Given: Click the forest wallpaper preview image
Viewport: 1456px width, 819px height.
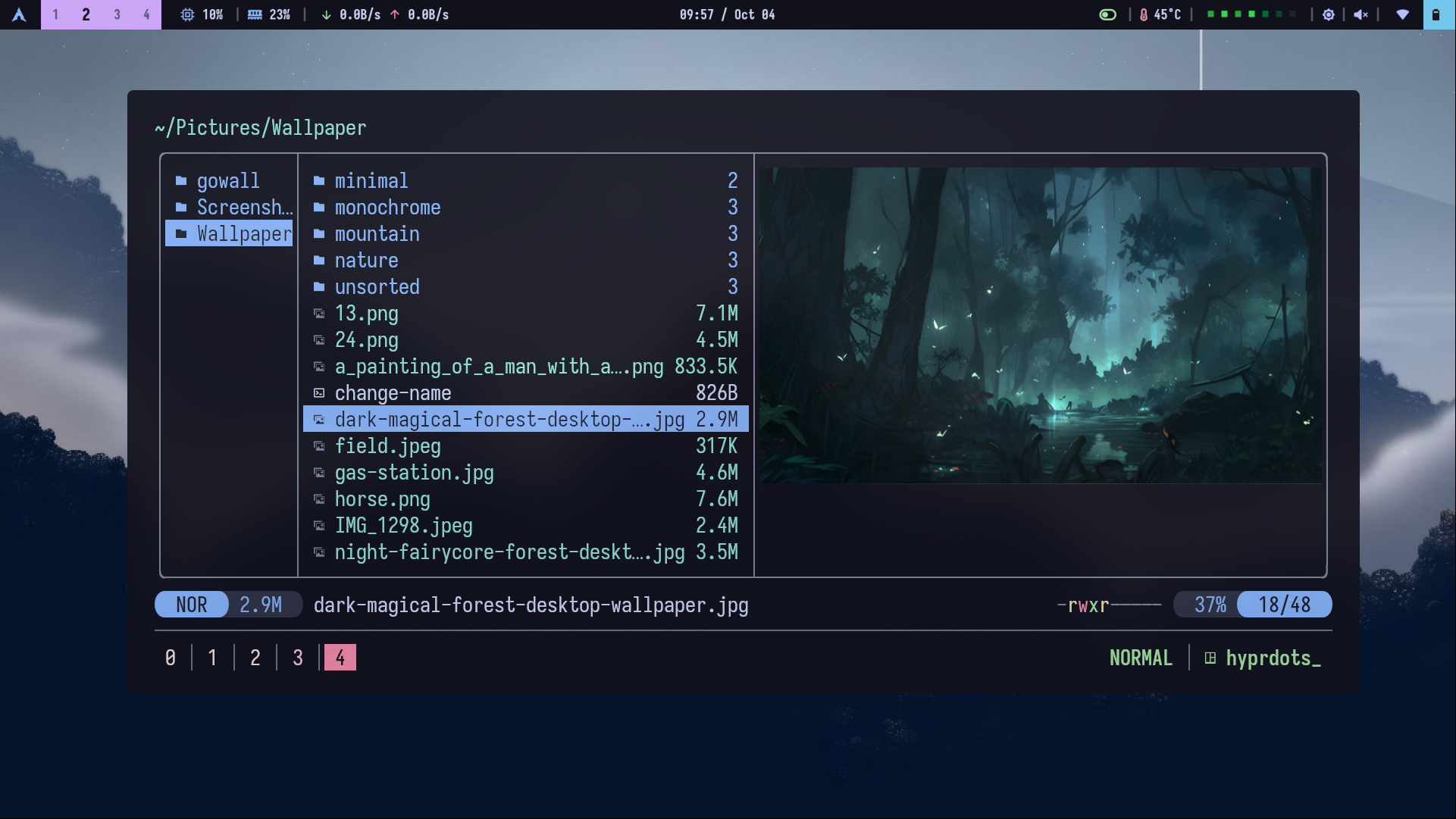Looking at the screenshot, I should (1040, 326).
